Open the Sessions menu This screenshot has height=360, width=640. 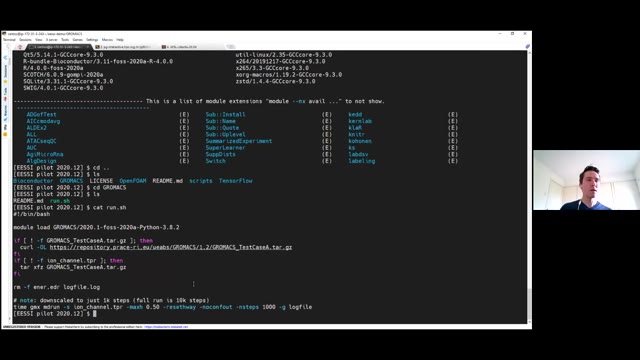coord(25,40)
